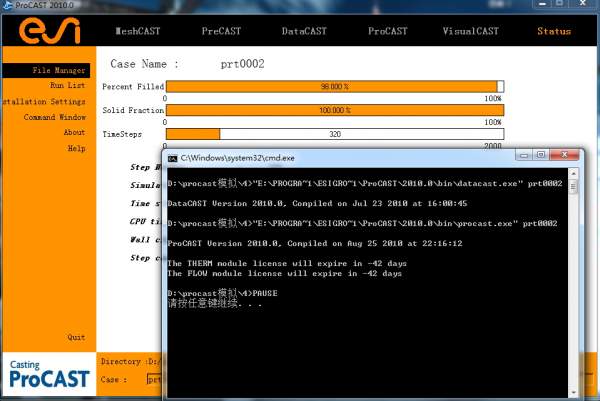Open the PreCAST module
600x401 pixels.
point(221,31)
